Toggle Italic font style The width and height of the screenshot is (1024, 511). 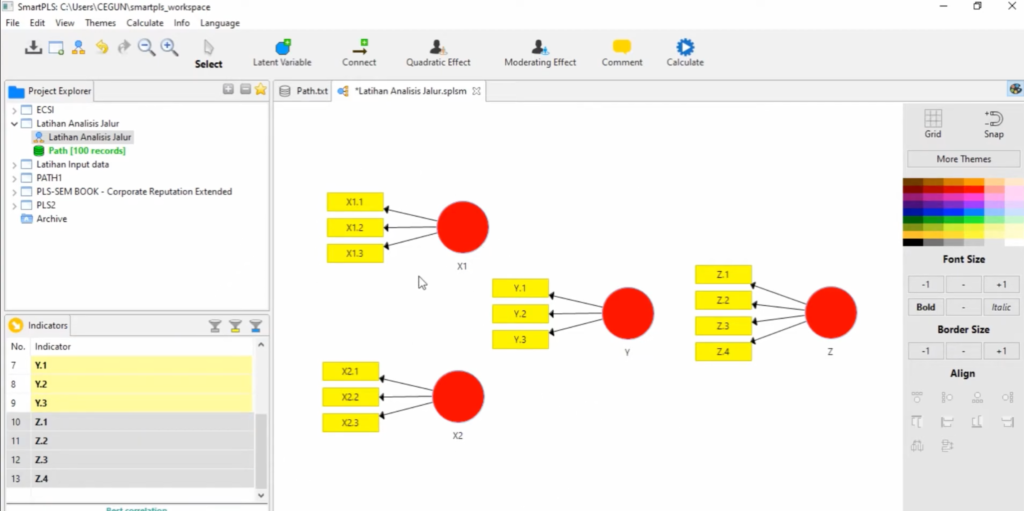(x=1001, y=307)
